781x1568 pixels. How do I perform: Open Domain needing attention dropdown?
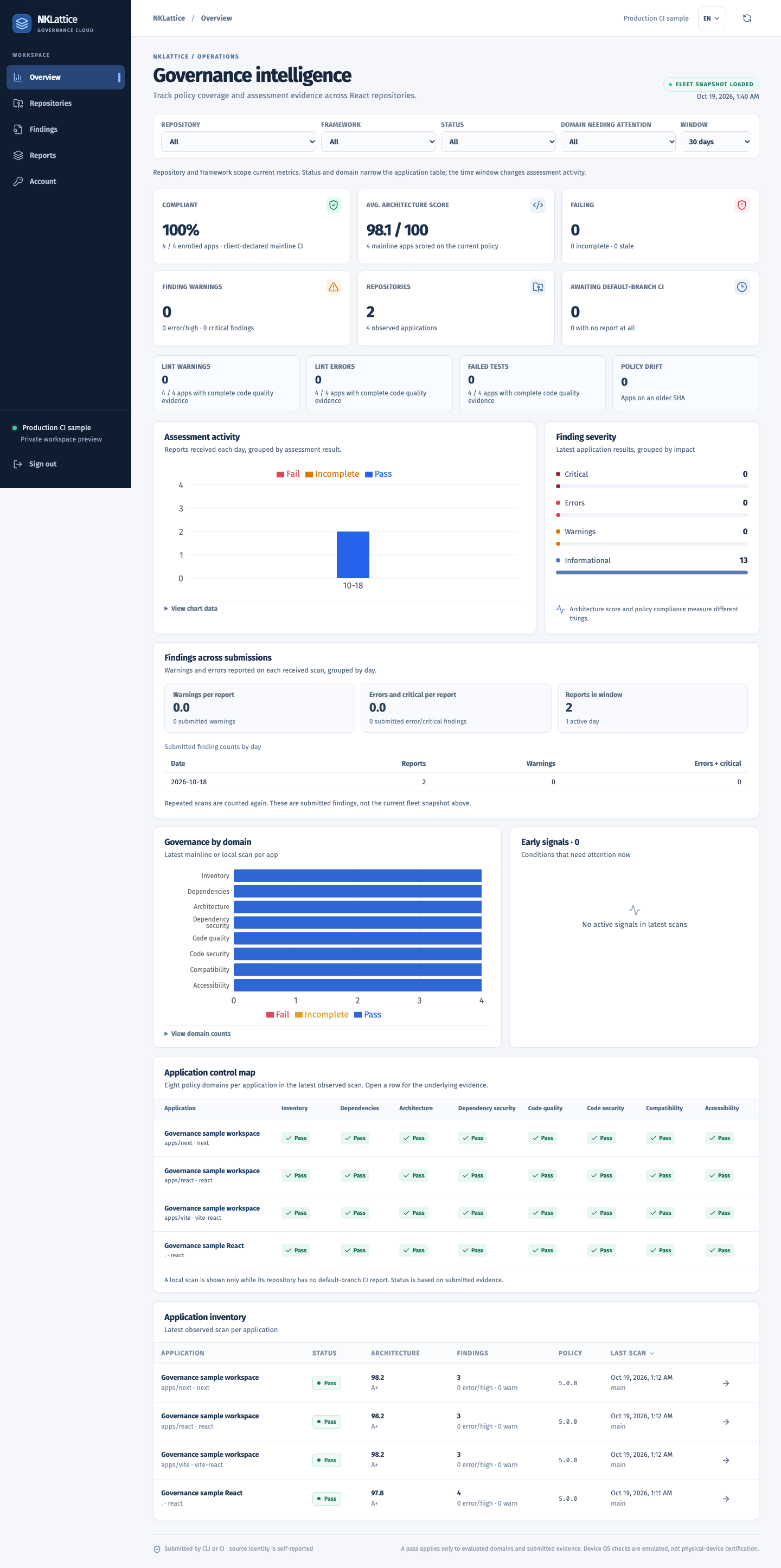[x=618, y=142]
